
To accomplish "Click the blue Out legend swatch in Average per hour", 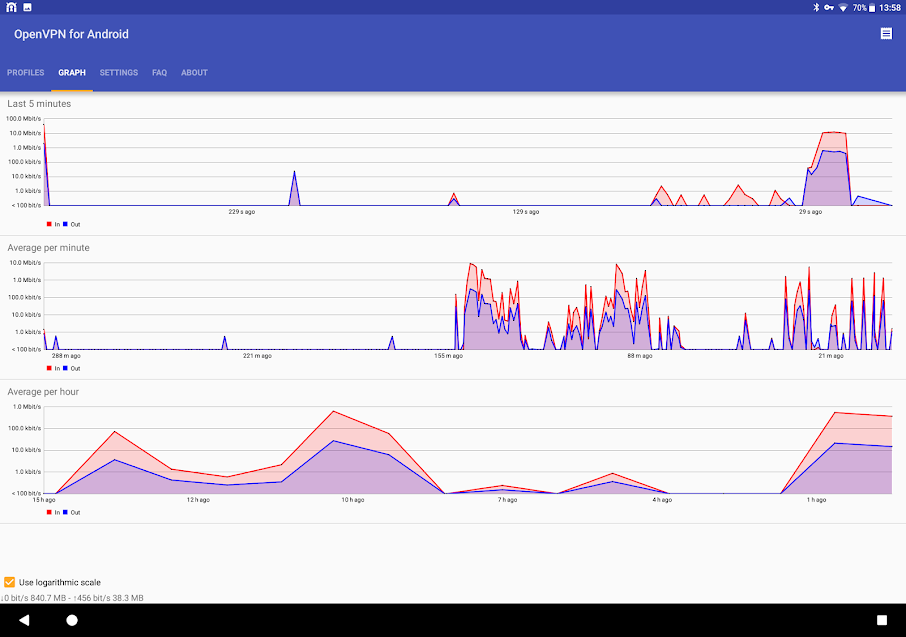I will click(x=65, y=512).
